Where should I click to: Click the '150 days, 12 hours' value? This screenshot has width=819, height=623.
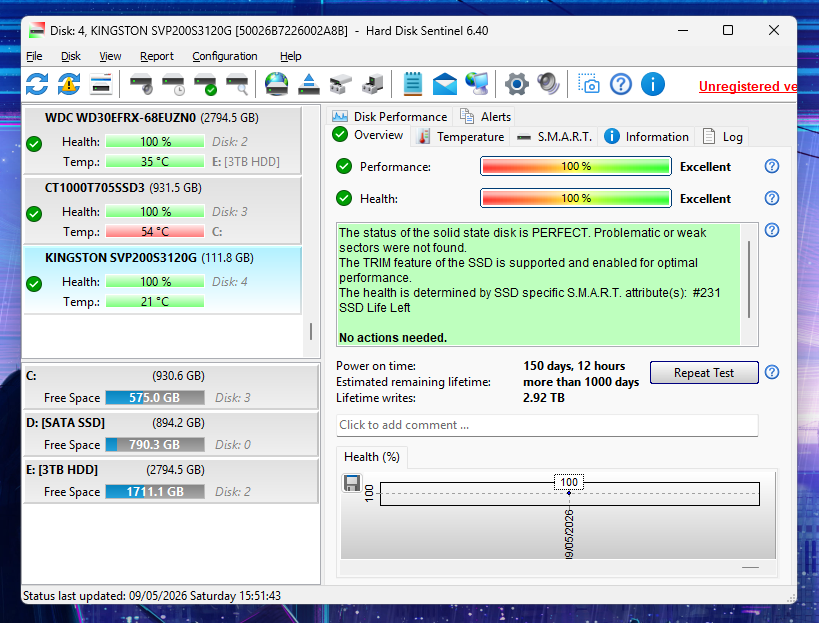(x=574, y=366)
